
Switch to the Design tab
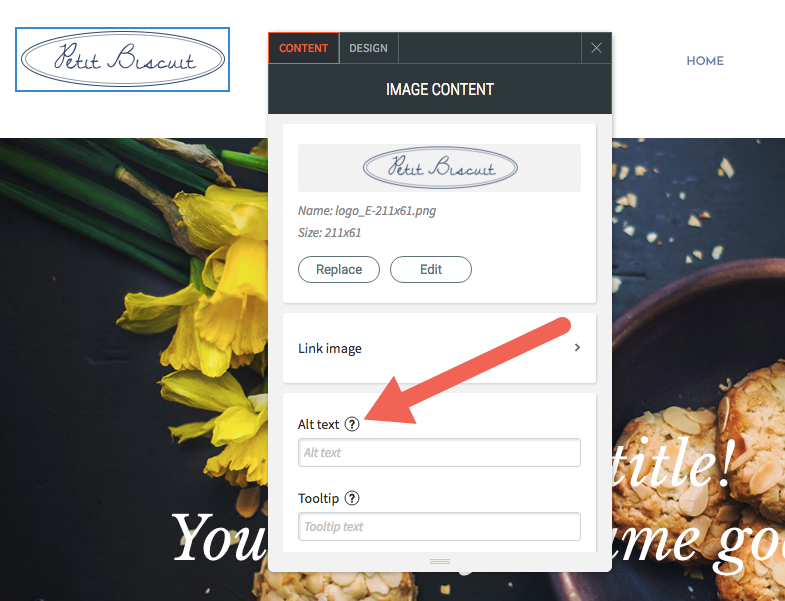point(368,48)
